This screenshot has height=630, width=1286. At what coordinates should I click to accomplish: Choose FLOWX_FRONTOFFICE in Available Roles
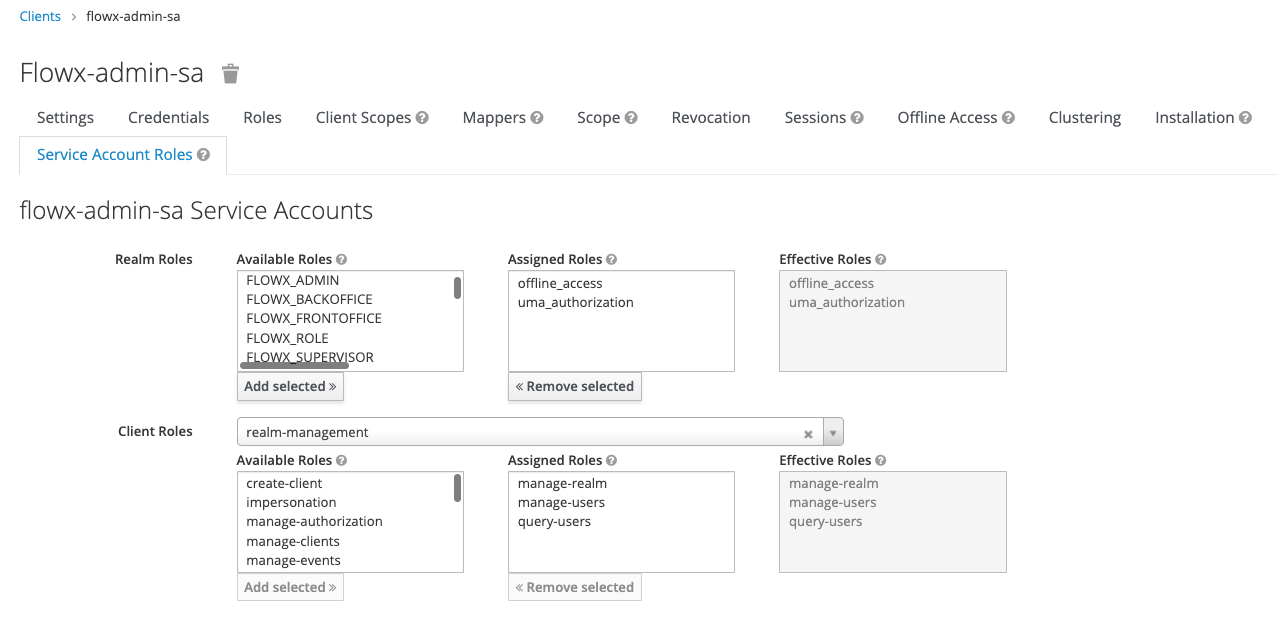click(314, 318)
